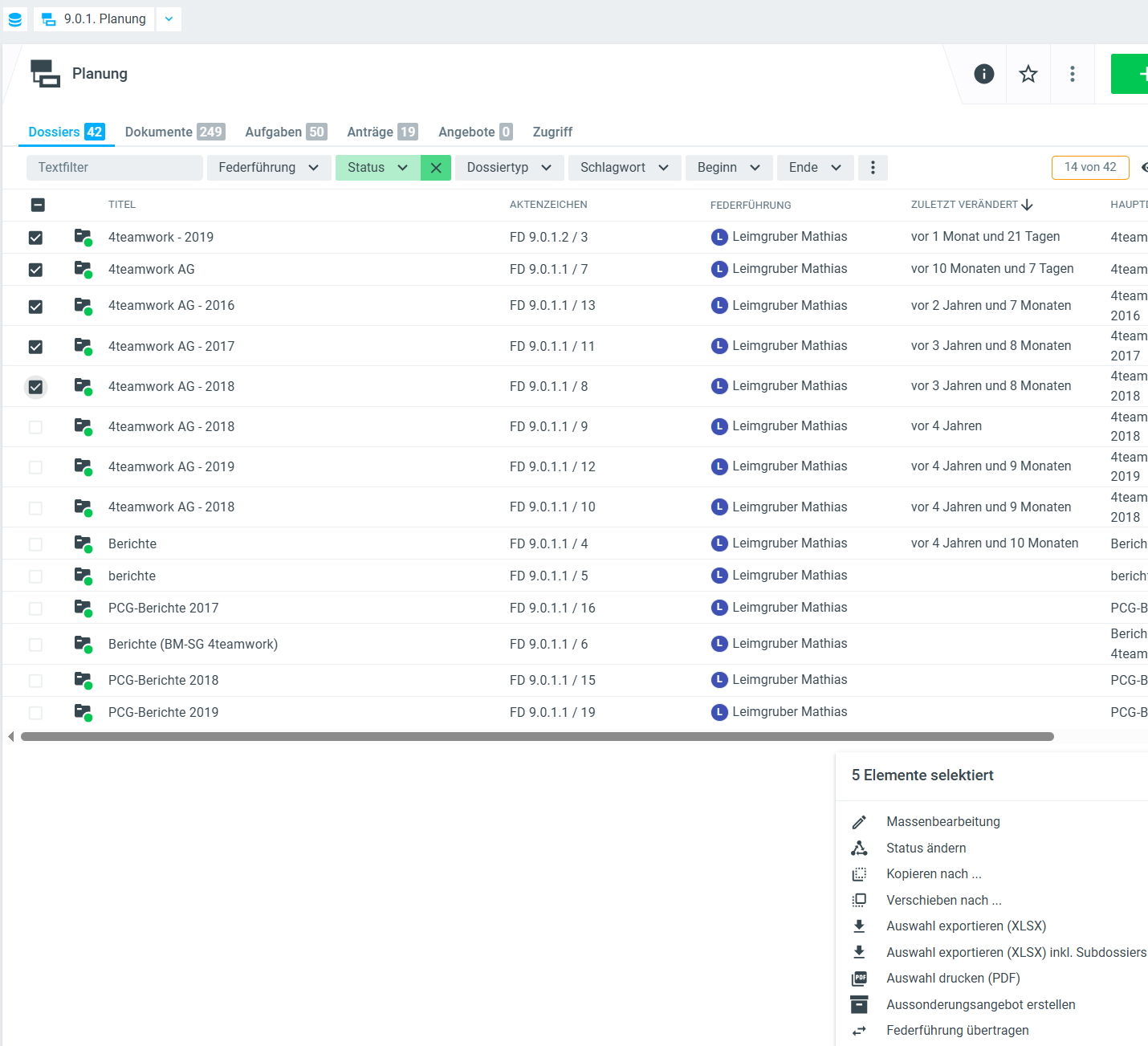Click the green add button
Screen dimensions: 1148x1046
(1134, 74)
